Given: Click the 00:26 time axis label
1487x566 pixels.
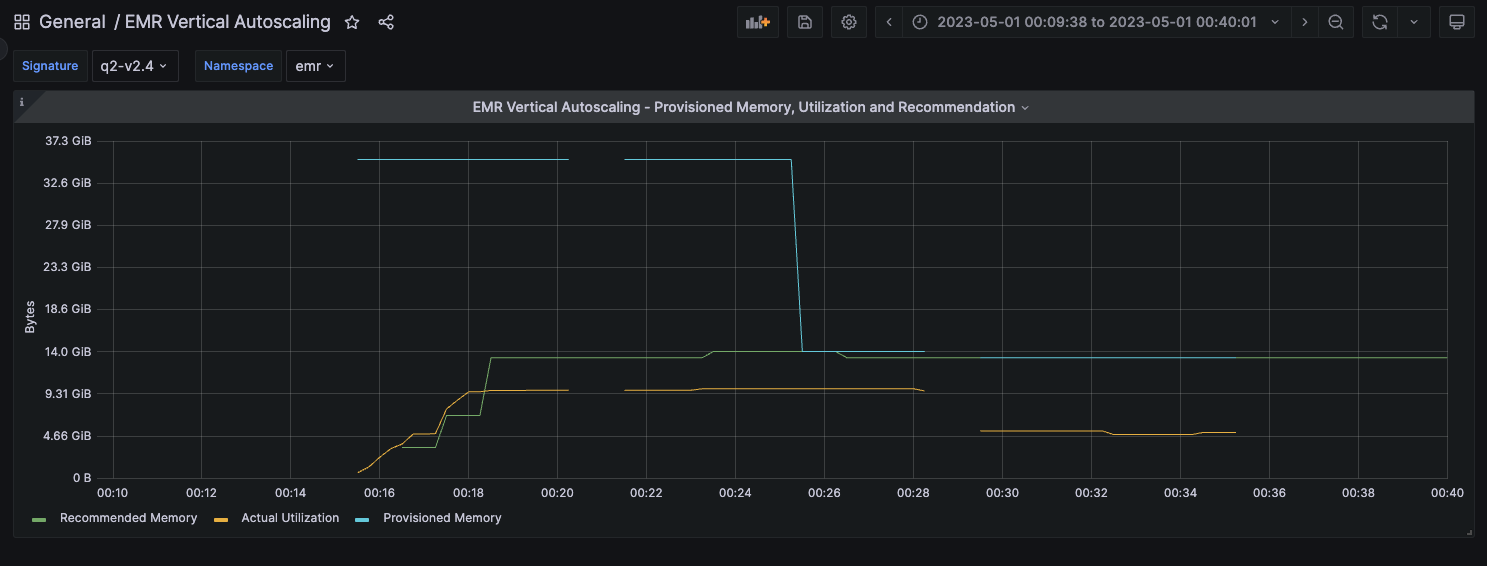Looking at the screenshot, I should click(824, 493).
